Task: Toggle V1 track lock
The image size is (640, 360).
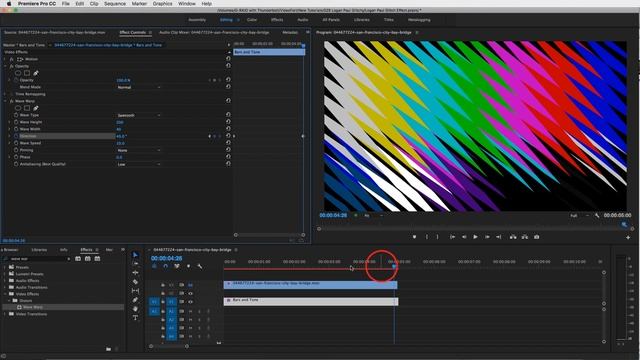Action: [x=163, y=302]
